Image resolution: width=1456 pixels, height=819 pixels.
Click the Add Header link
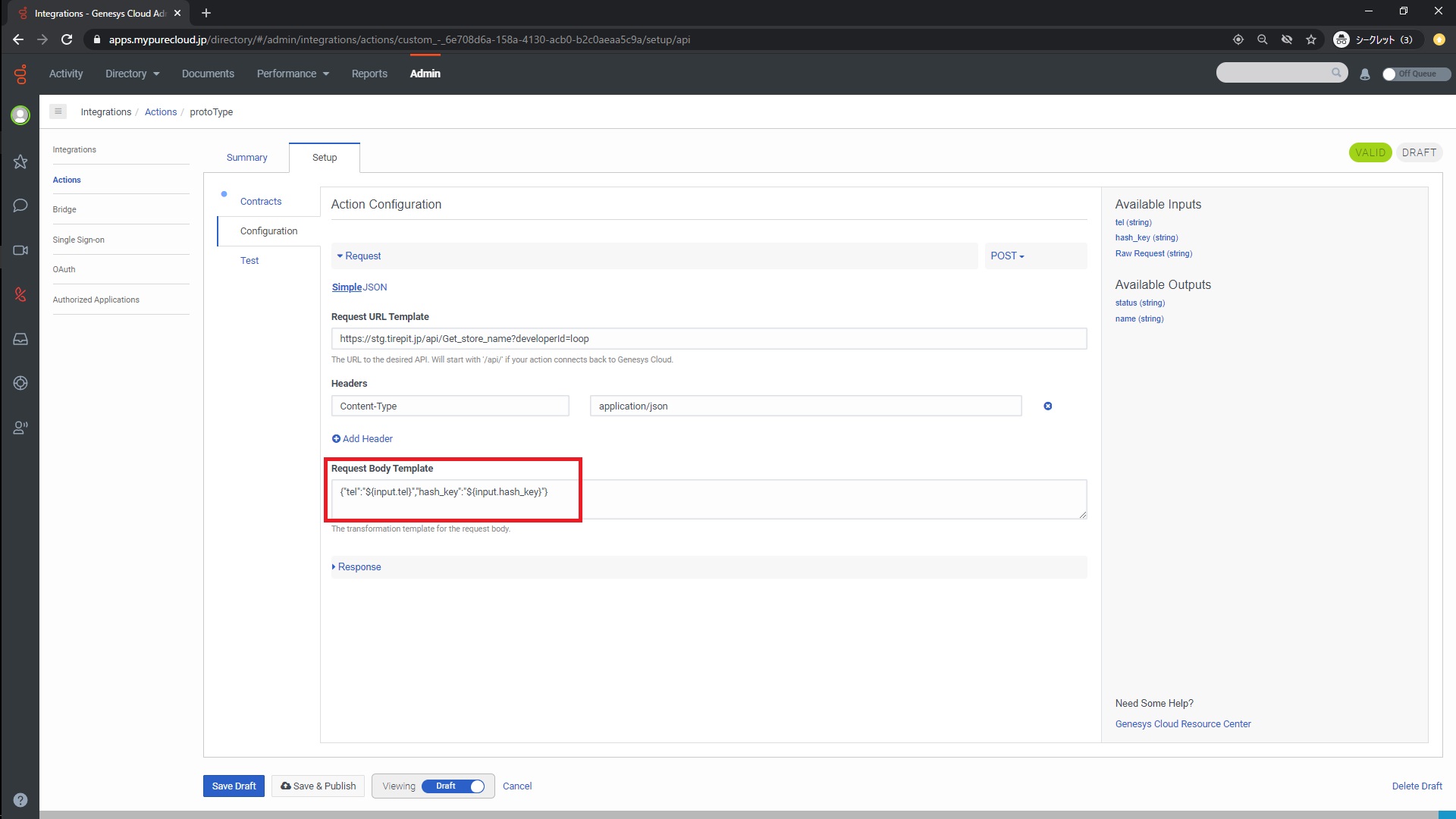pyautogui.click(x=362, y=439)
